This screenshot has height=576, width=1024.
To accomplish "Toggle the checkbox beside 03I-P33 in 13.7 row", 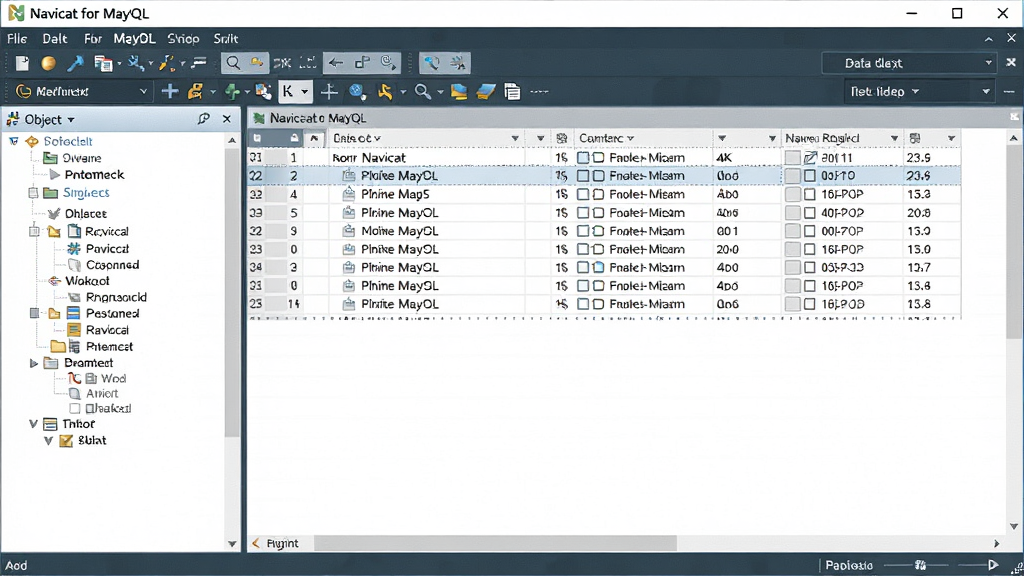I will pos(810,268).
